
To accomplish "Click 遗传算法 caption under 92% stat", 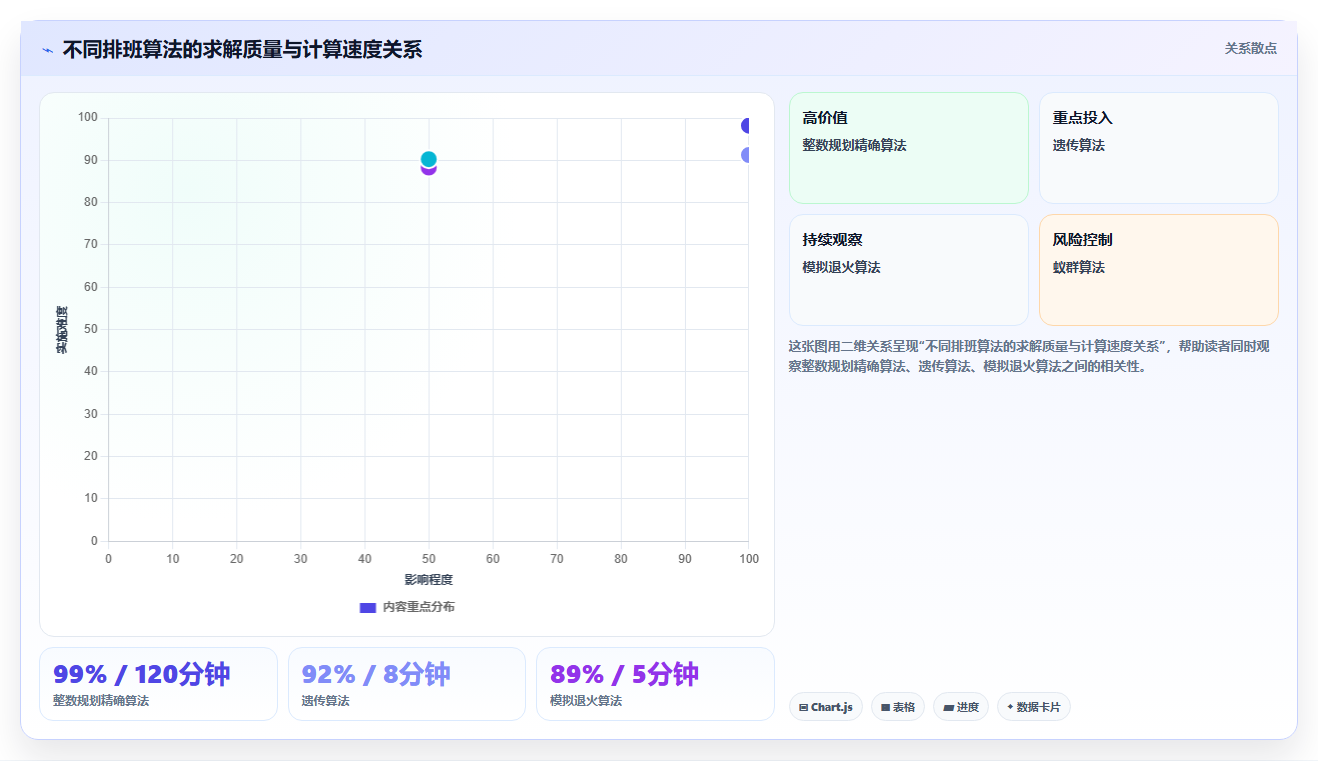I will pos(325,701).
